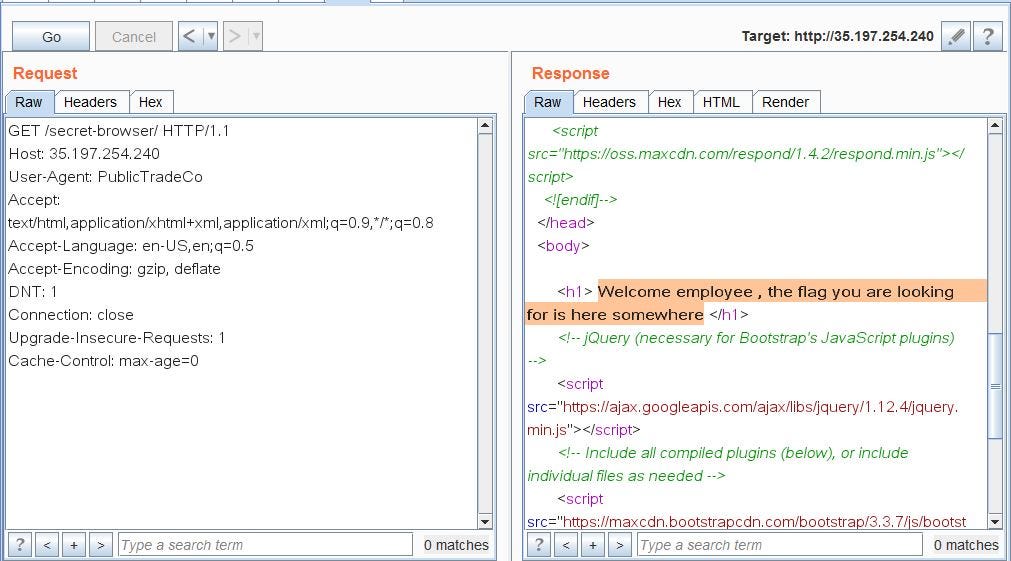Click the Cache-Control: max-age=0 line
The image size is (1011, 561).
coord(103,361)
